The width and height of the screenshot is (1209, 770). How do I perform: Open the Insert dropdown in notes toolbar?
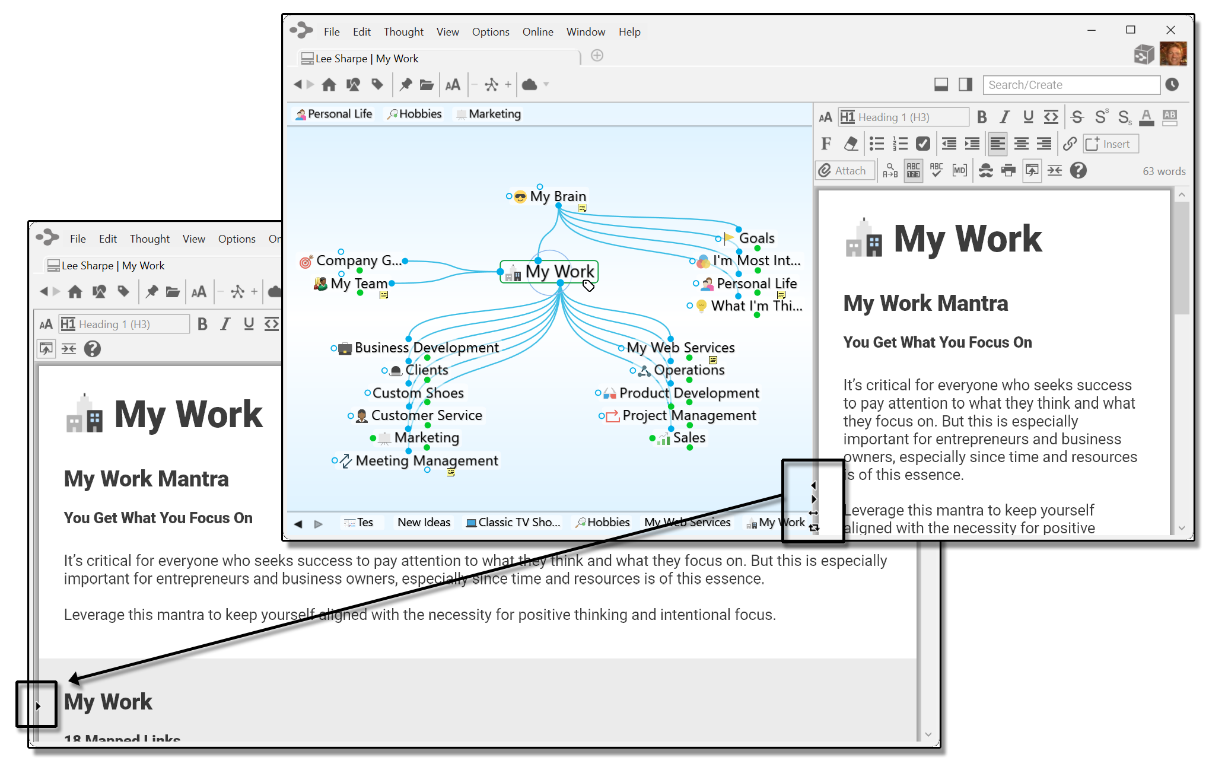1110,144
